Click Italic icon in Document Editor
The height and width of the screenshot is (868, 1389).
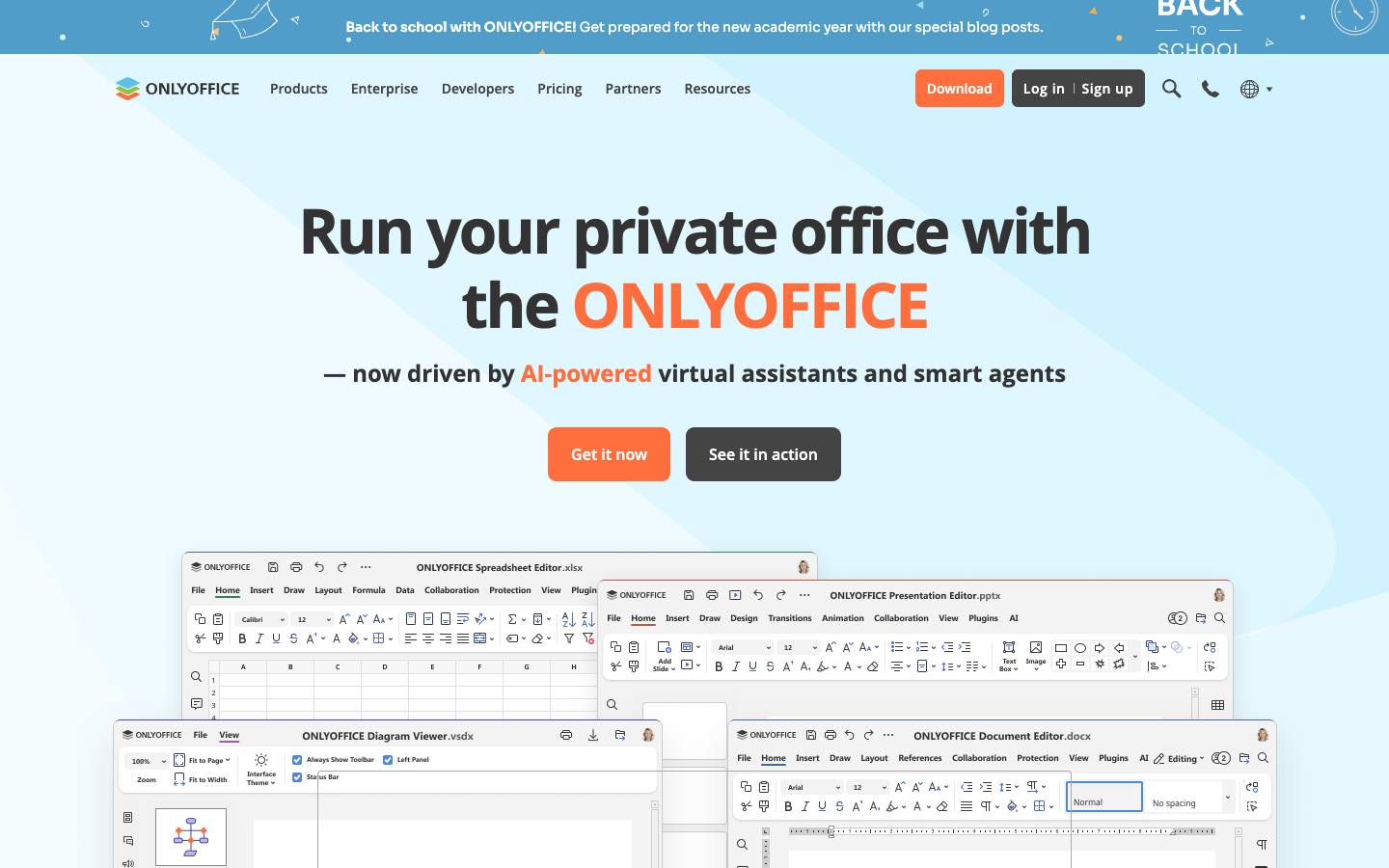tap(805, 806)
